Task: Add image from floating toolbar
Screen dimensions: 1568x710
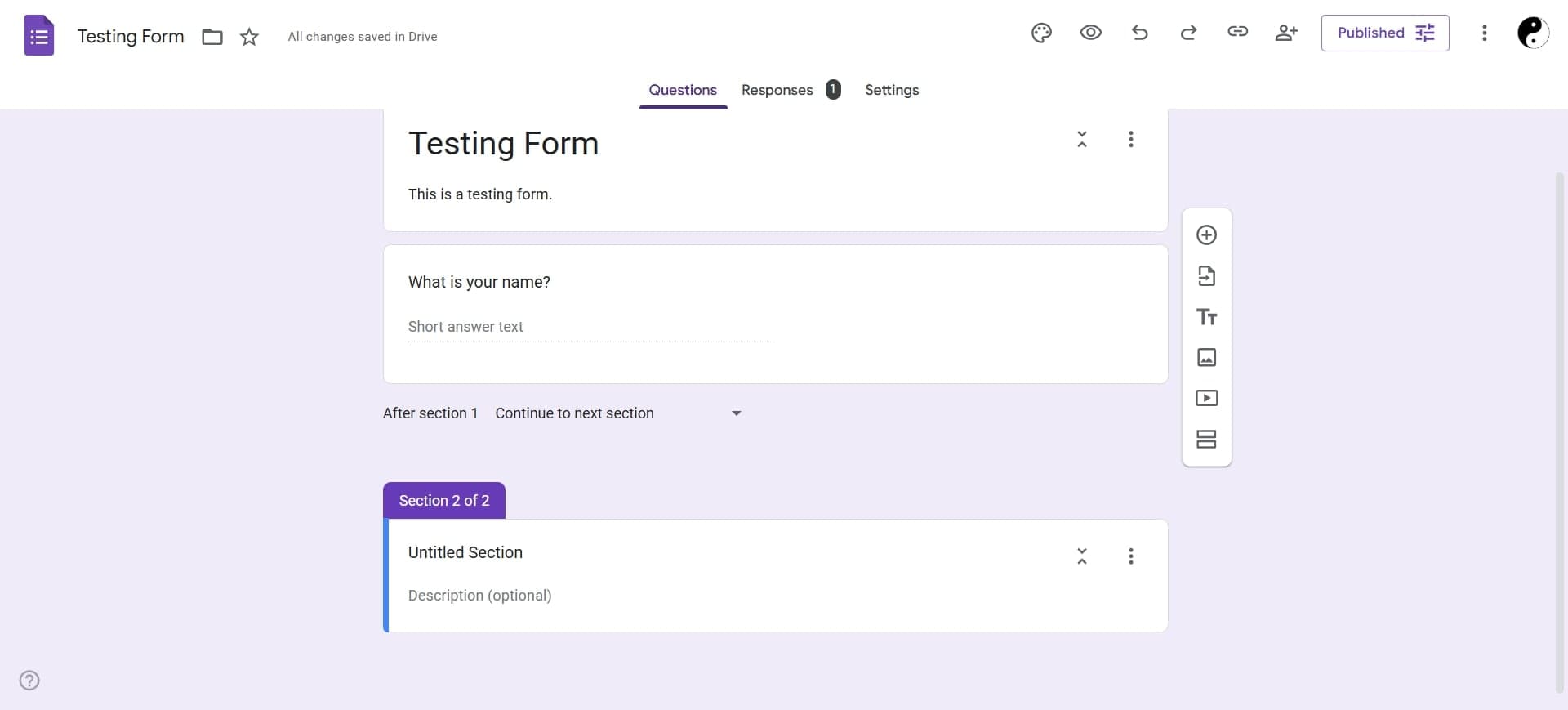Action: (1206, 358)
